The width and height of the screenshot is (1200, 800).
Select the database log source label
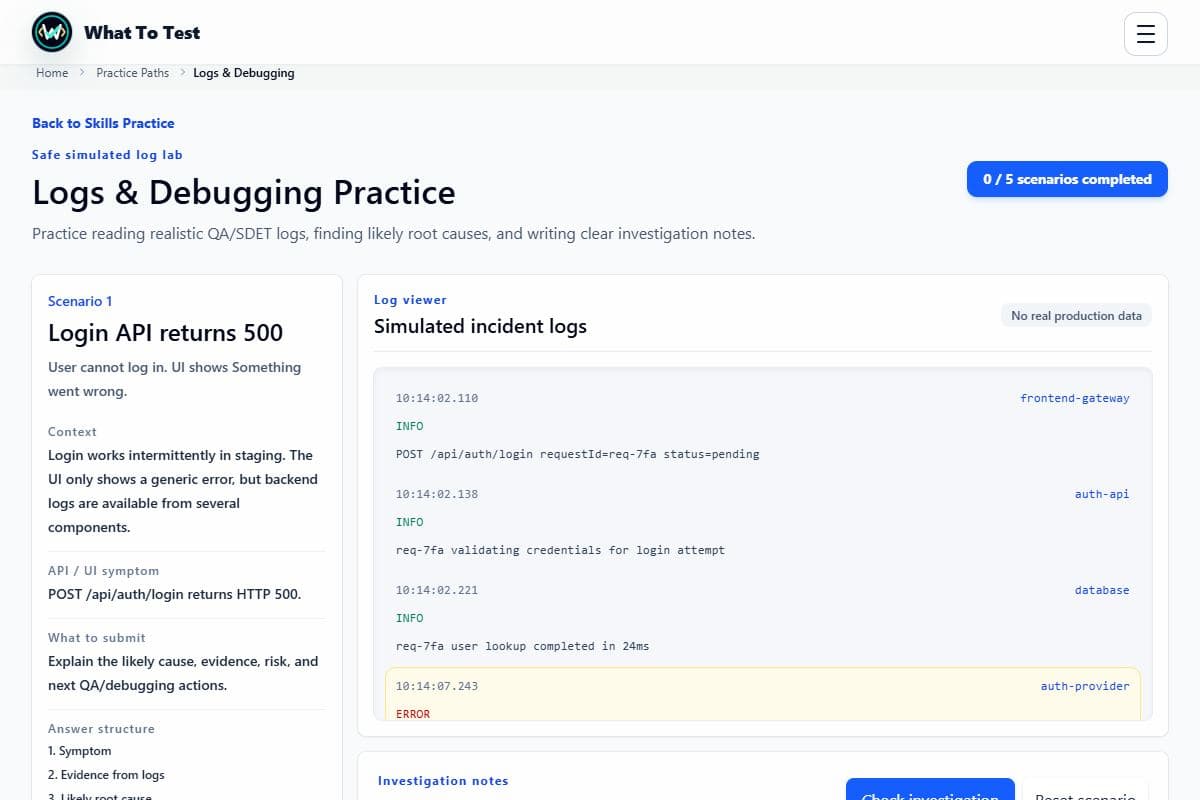(x=1102, y=590)
